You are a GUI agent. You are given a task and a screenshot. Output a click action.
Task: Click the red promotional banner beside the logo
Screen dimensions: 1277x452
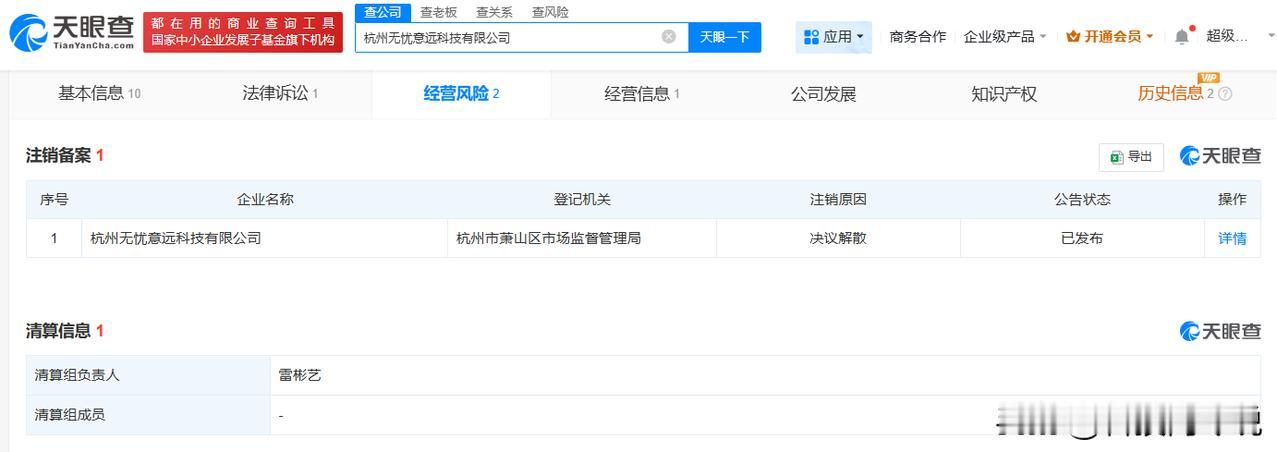[x=243, y=32]
